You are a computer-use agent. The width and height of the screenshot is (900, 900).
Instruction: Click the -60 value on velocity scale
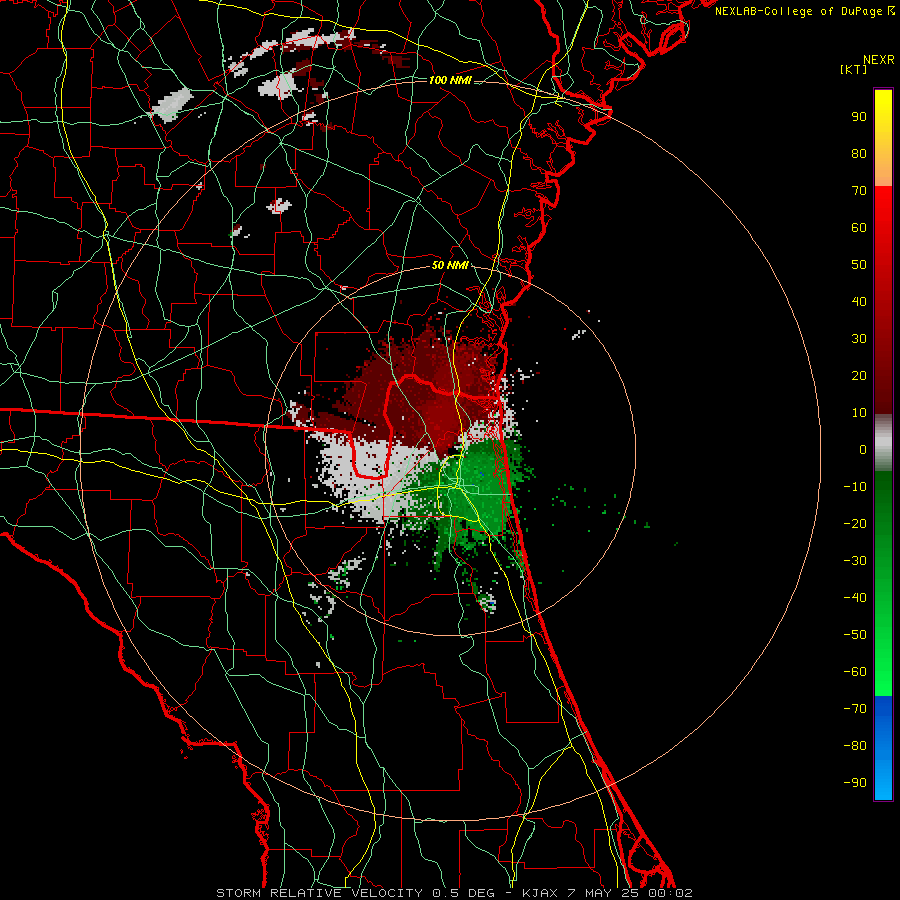click(855, 672)
